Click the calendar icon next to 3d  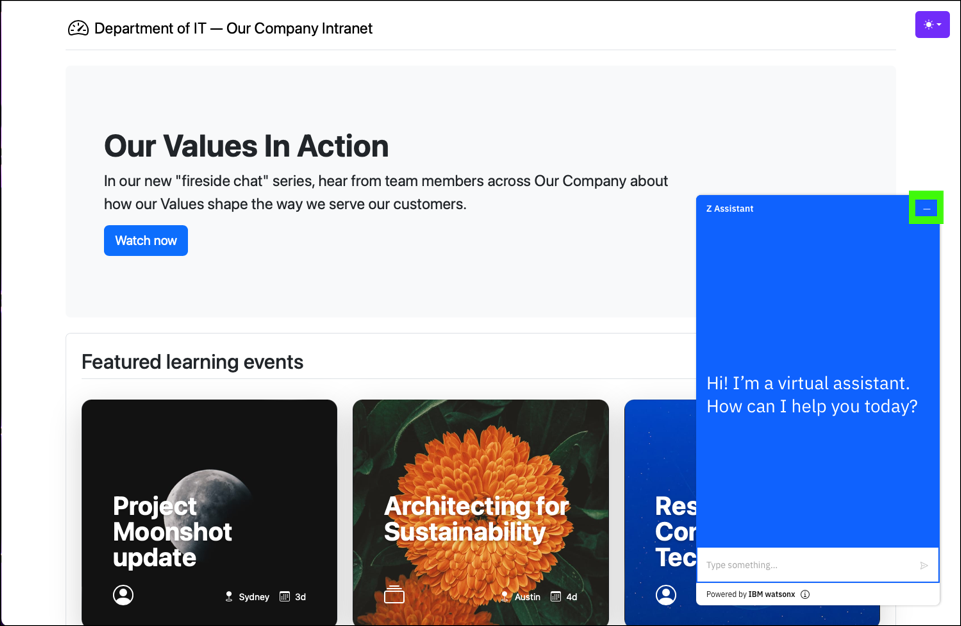[x=285, y=597]
